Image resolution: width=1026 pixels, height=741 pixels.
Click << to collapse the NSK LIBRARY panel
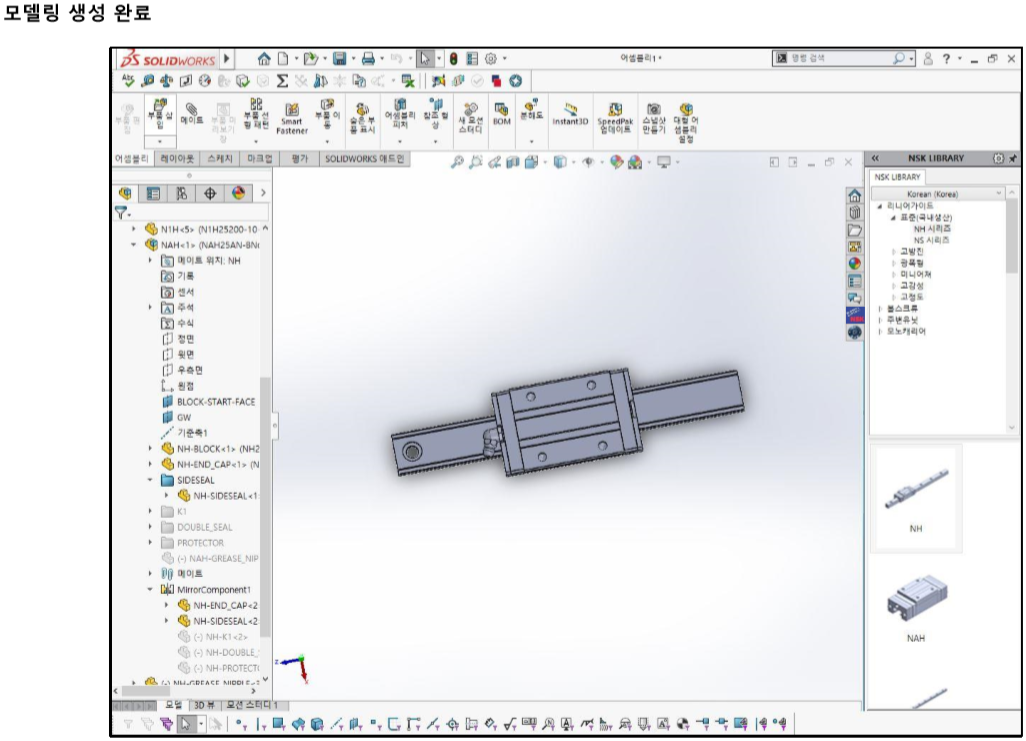coord(876,158)
